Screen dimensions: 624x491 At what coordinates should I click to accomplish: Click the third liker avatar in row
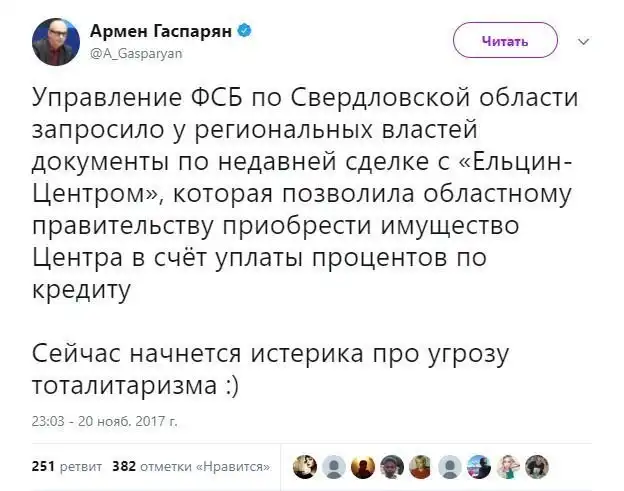coord(365,466)
